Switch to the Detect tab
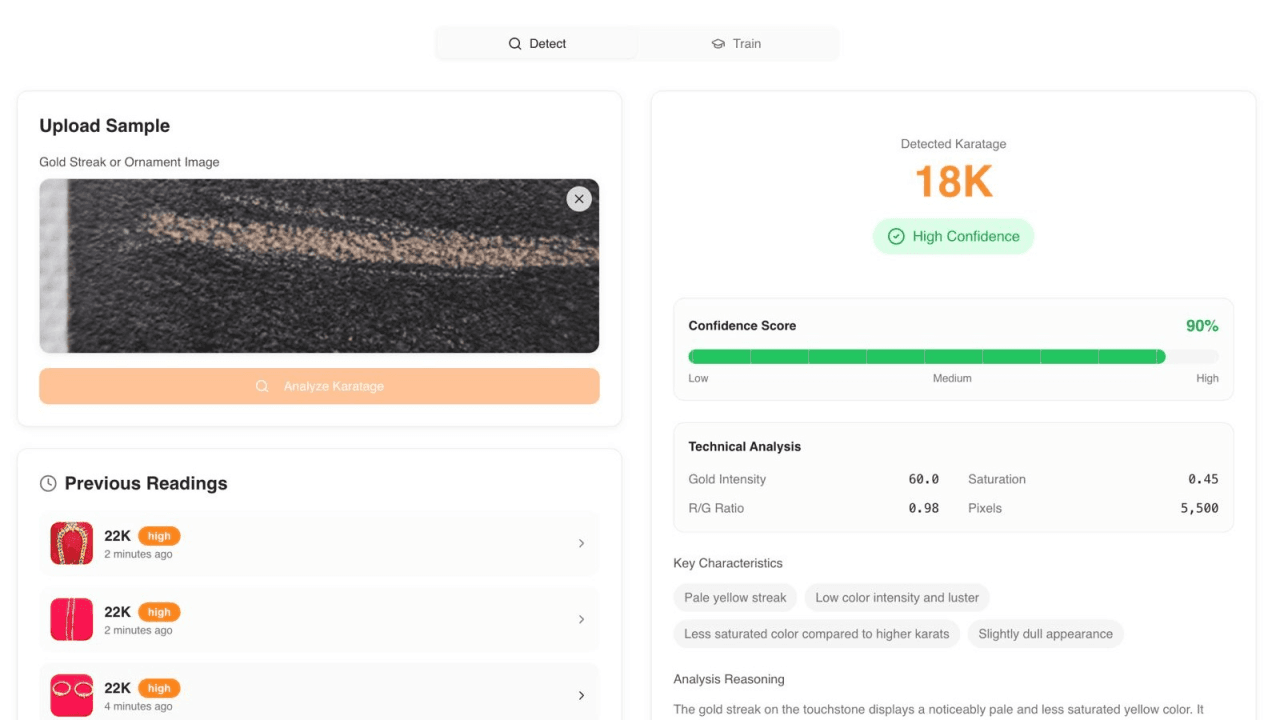Viewport: 1280px width, 720px height. [537, 44]
